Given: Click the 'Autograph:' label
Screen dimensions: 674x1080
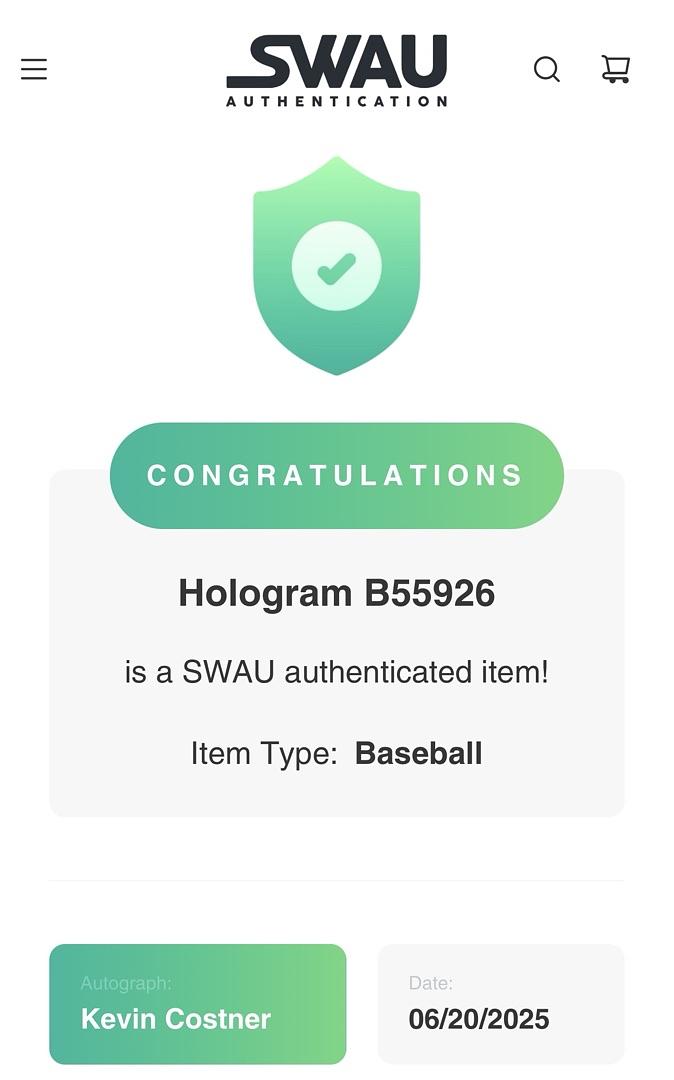Looking at the screenshot, I should pos(126,984).
